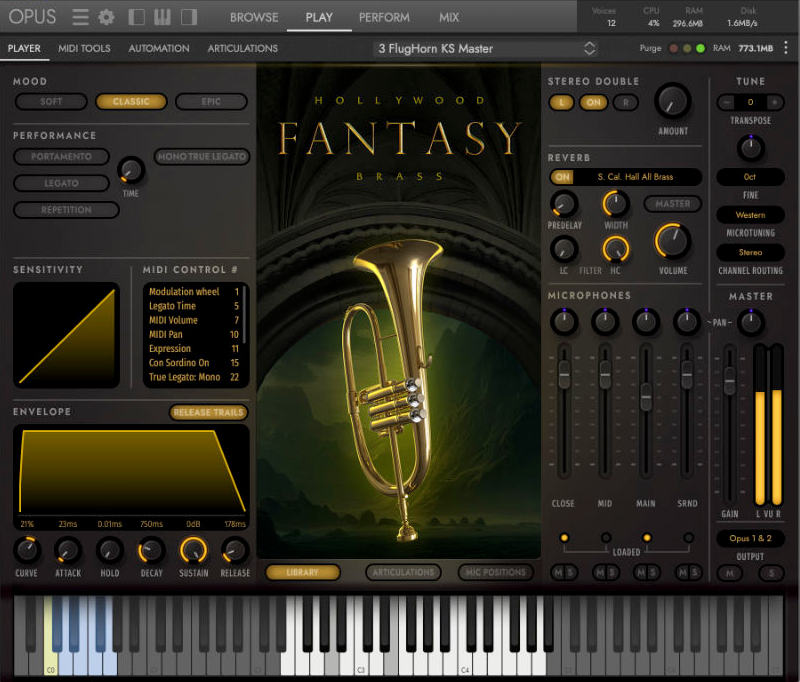The height and width of the screenshot is (682, 800).
Task: Open the Opus 1 & 2 output dropdown
Action: tap(749, 539)
